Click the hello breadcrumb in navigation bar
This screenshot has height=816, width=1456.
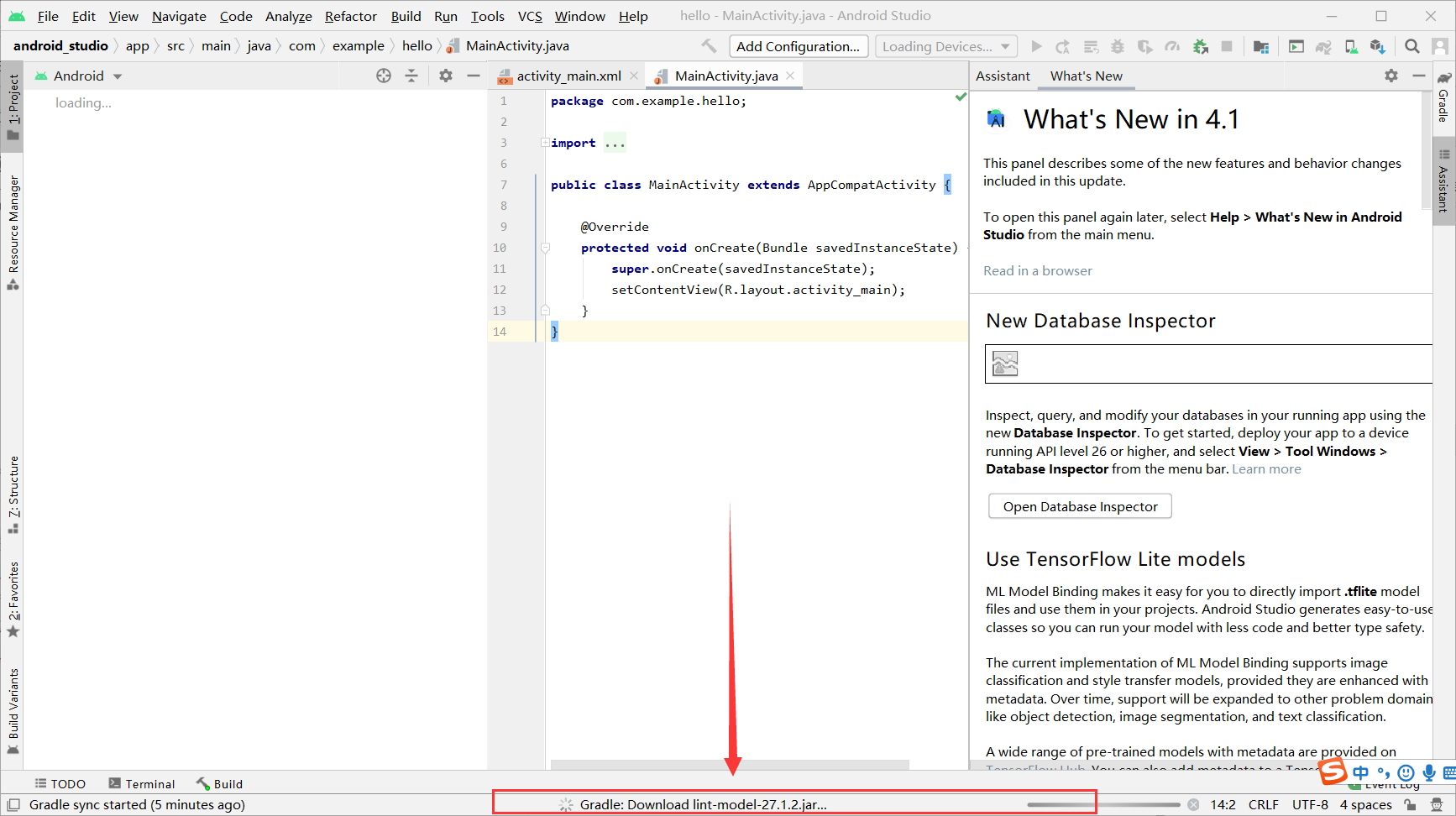coord(416,46)
